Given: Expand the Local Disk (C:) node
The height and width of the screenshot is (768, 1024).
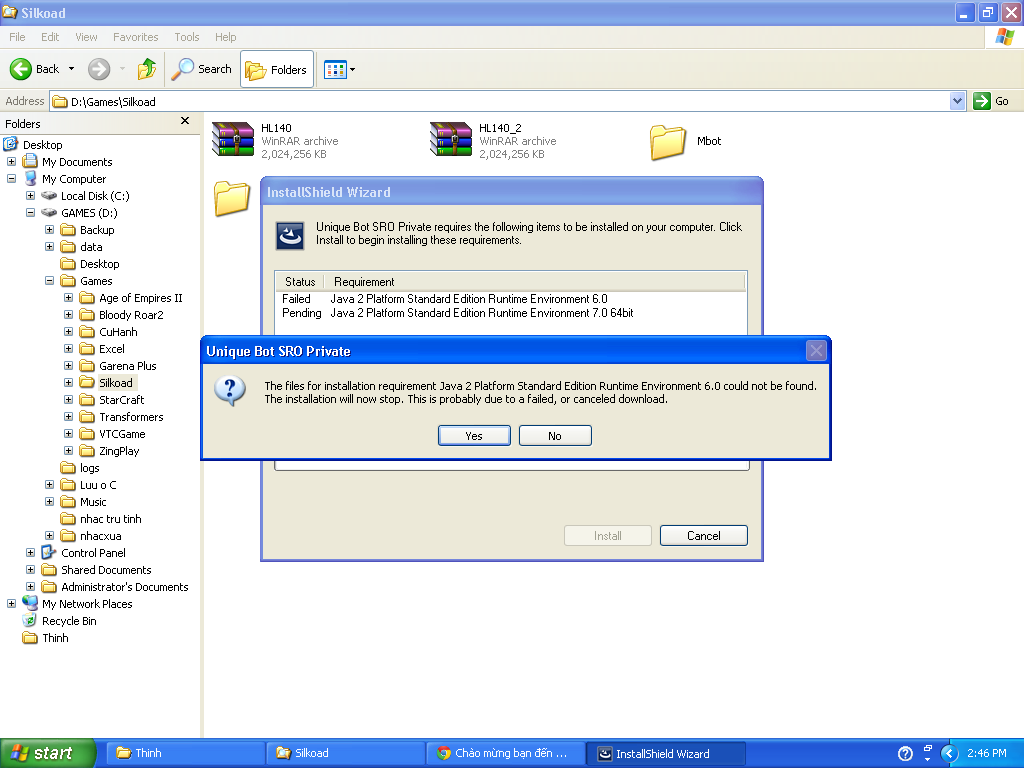Looking at the screenshot, I should (30, 195).
